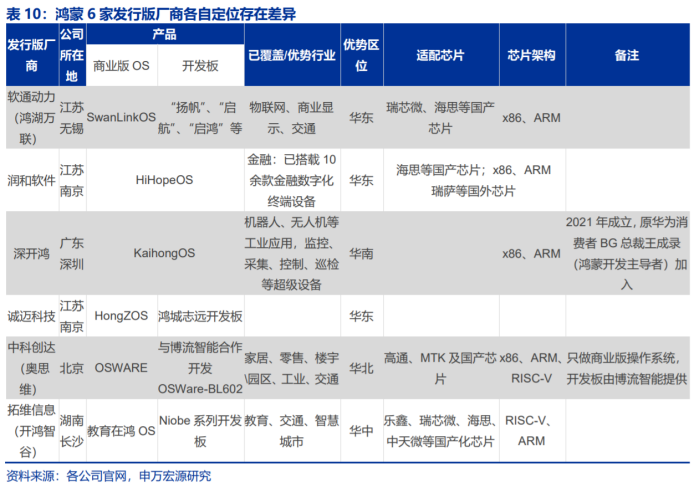Click the source note 资料来源：各公司官网
This screenshot has height=487, width=699.
(x=108, y=476)
